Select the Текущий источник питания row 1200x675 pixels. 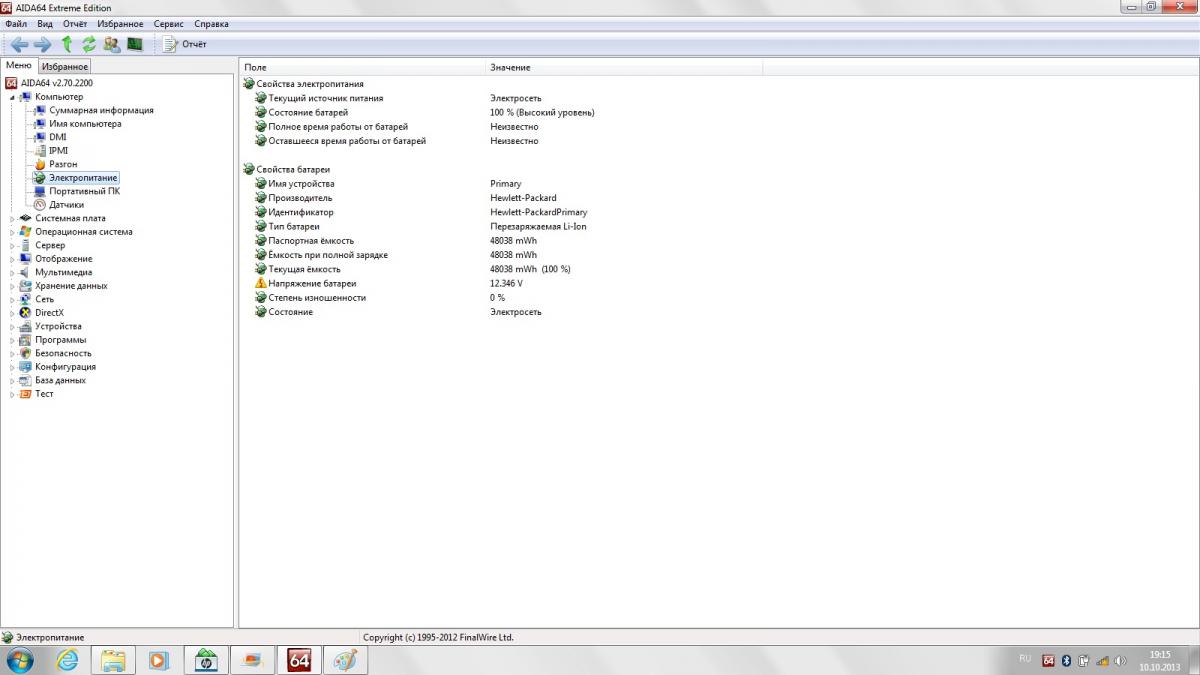coord(326,99)
